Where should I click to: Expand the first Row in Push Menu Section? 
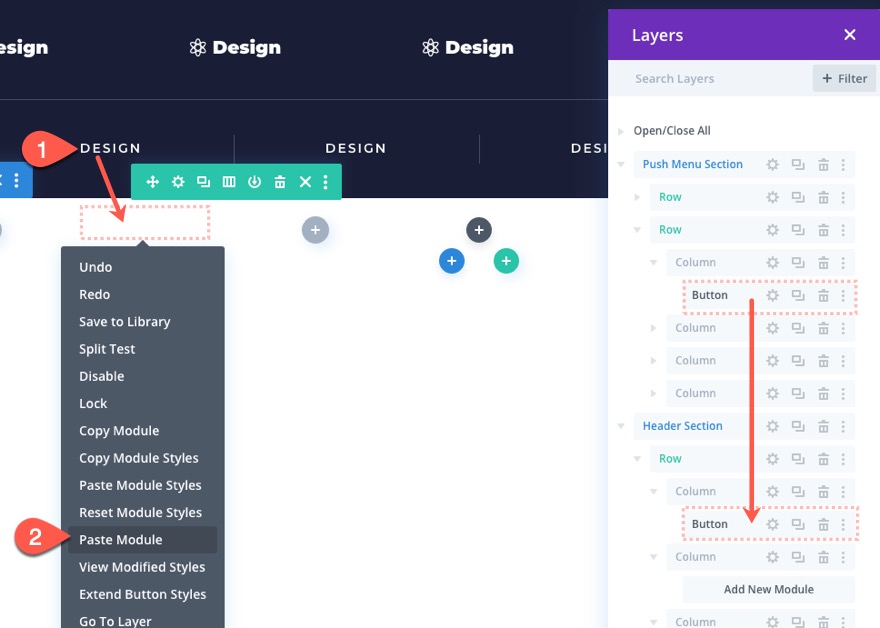point(637,197)
